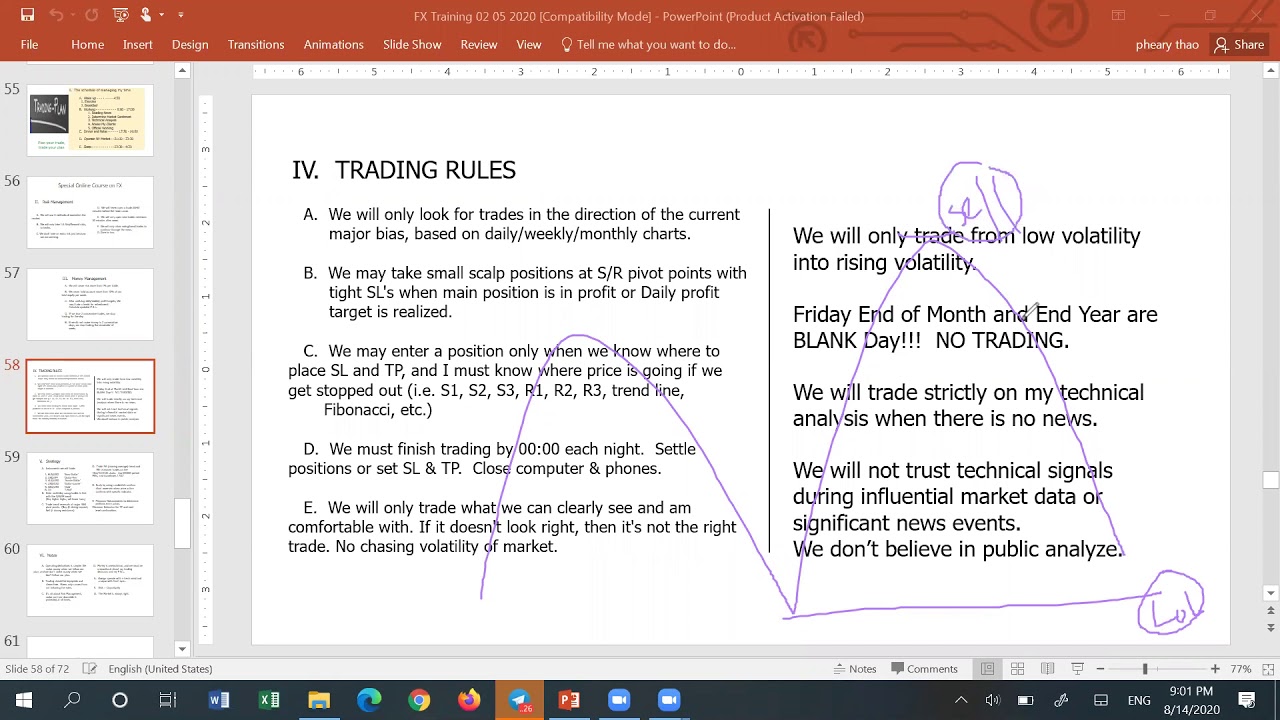Click the account name pheary thao
Screen dimensions: 1280x720
pos(1167,44)
